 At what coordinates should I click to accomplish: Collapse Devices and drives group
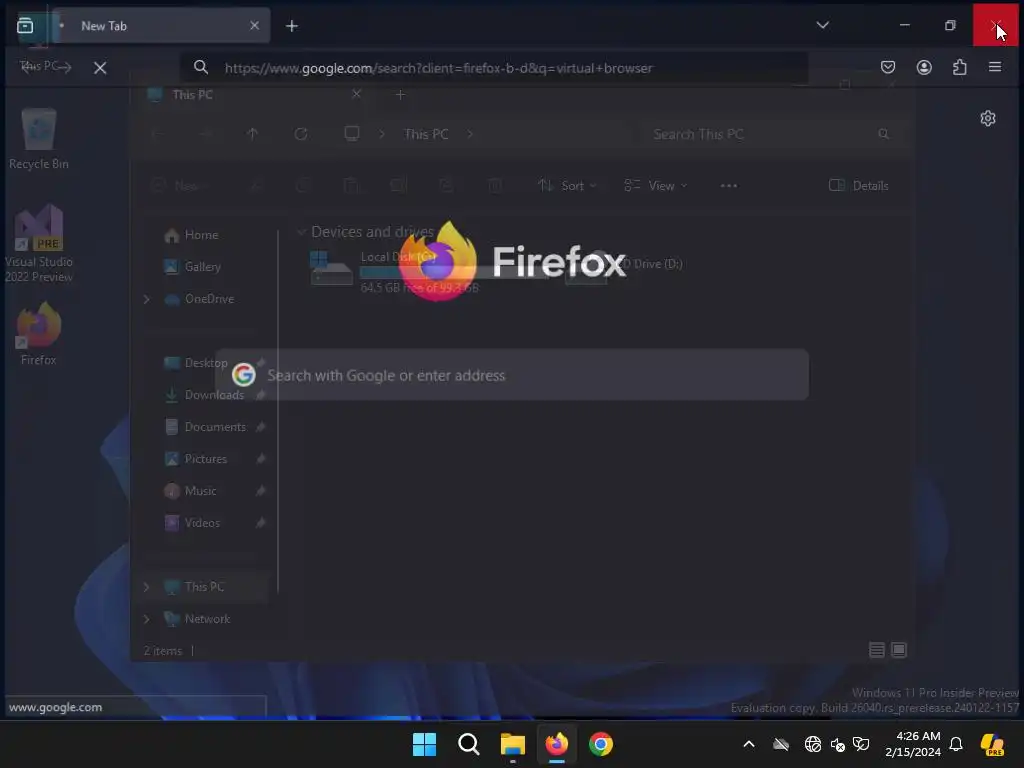[x=301, y=232]
